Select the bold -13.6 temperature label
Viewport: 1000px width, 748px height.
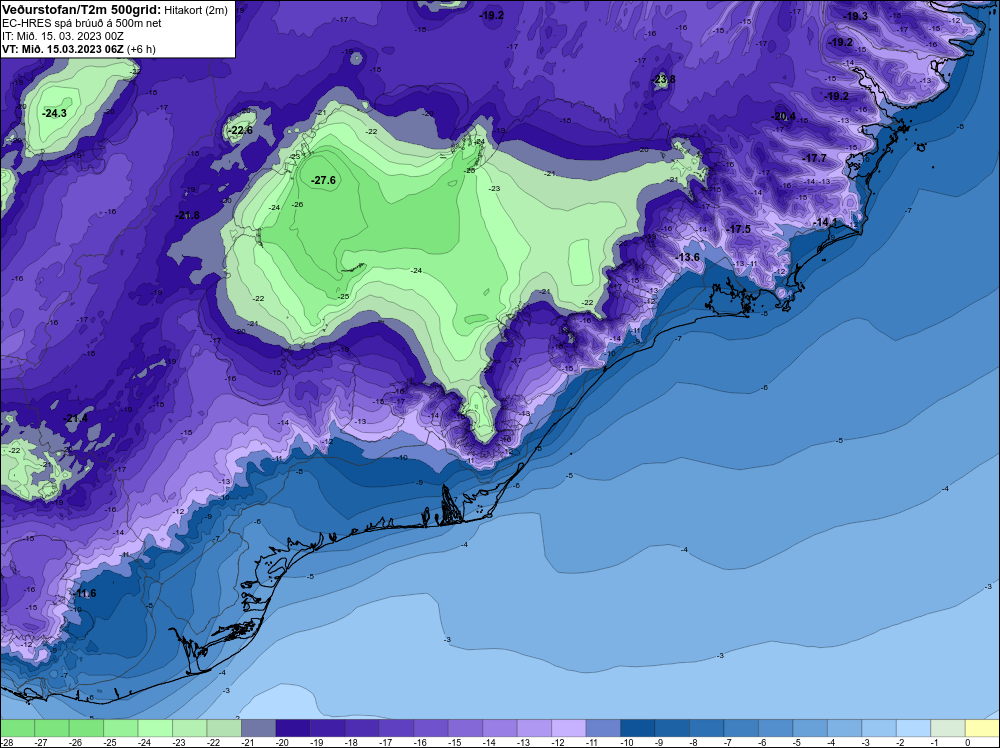pyautogui.click(x=687, y=258)
